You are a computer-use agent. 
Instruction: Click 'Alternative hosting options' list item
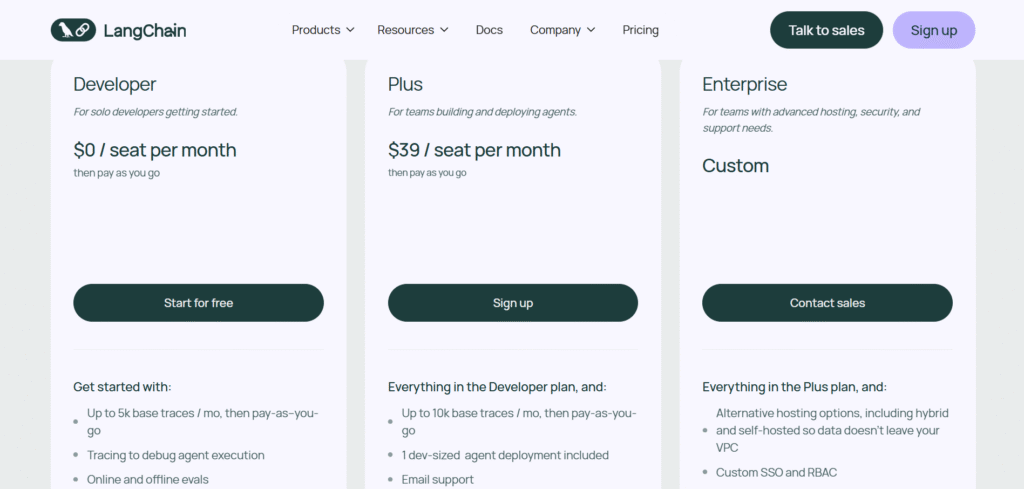coord(832,430)
